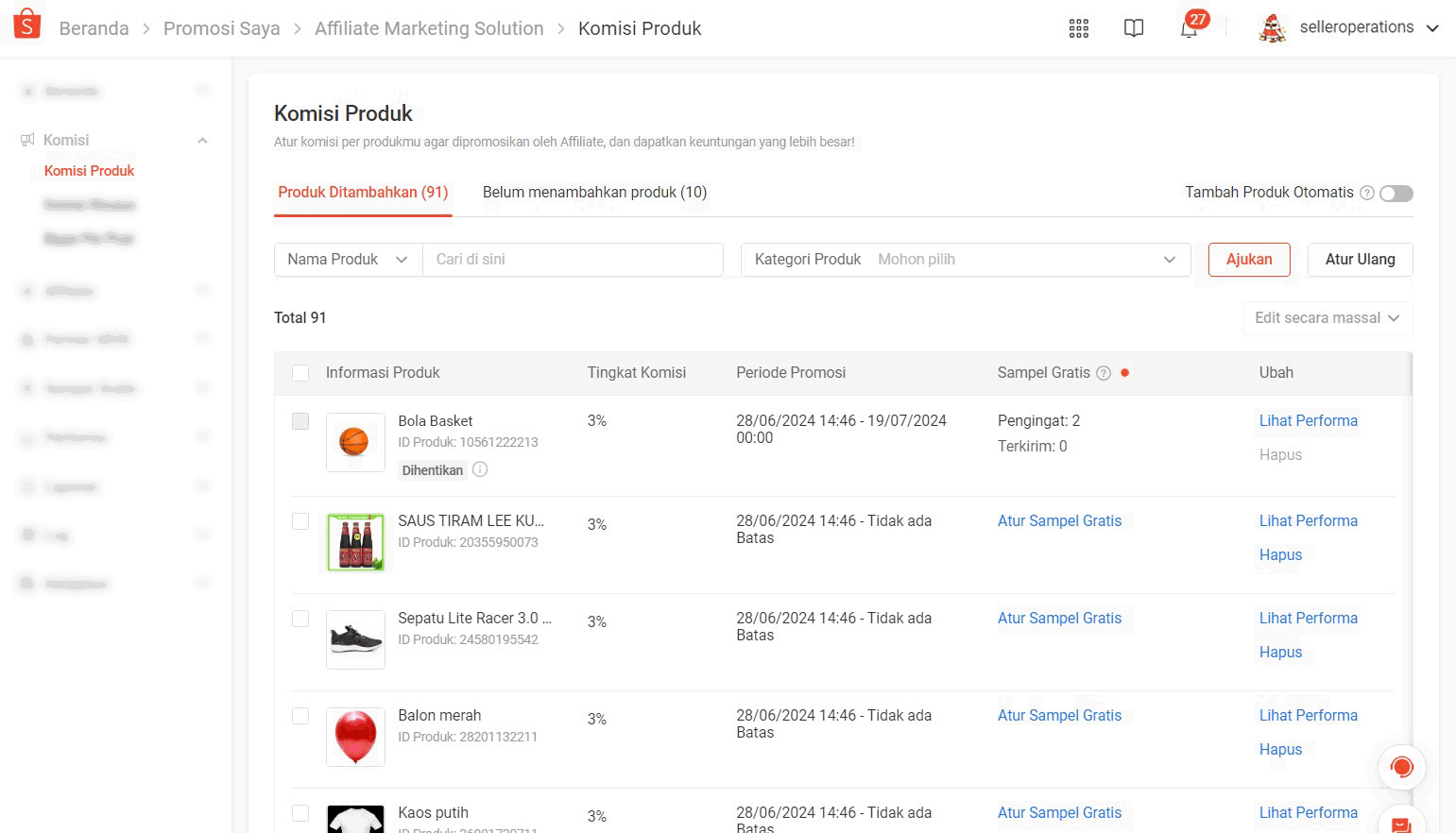Select the Produk Ditambahkan tab
This screenshot has height=833, width=1456.
coord(362,192)
